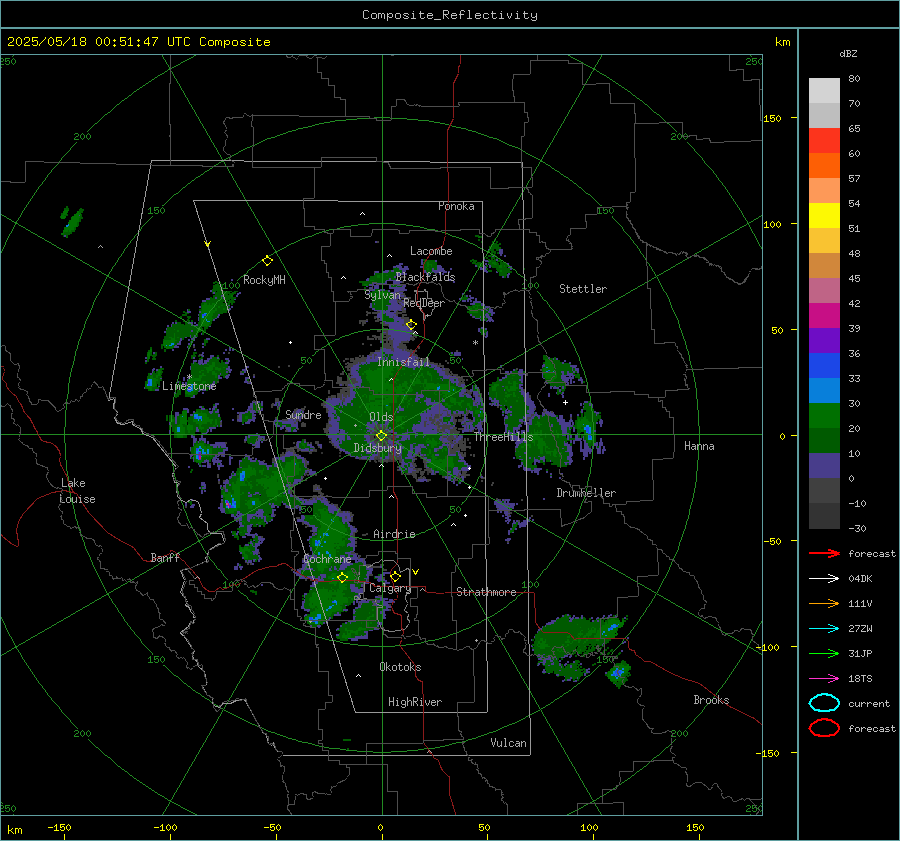Click the Strathmore city label
Screen dimensions: 900x841
(x=486, y=592)
